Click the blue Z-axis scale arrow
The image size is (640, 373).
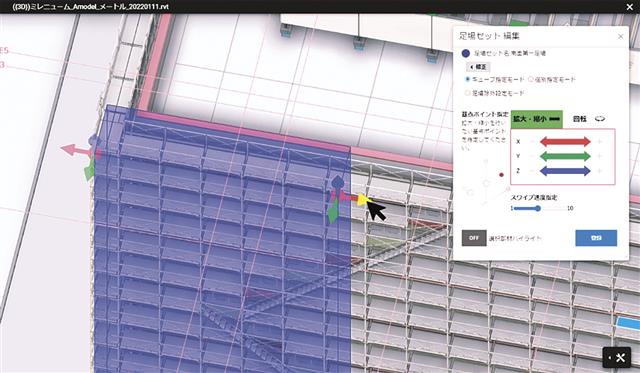click(x=565, y=171)
